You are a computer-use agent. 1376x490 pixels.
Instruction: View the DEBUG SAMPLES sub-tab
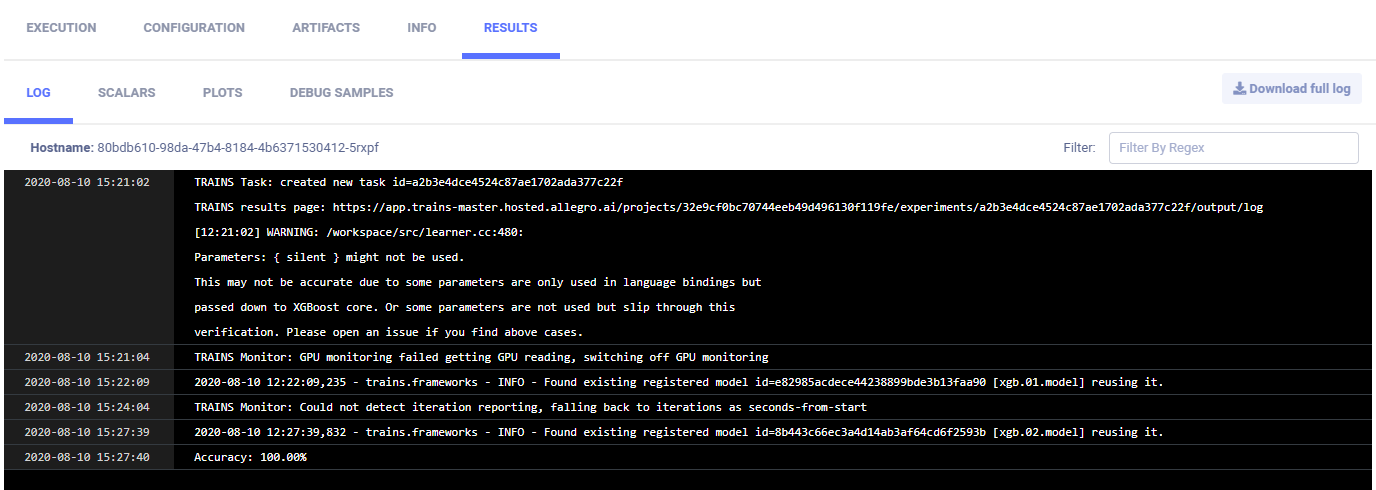341,93
